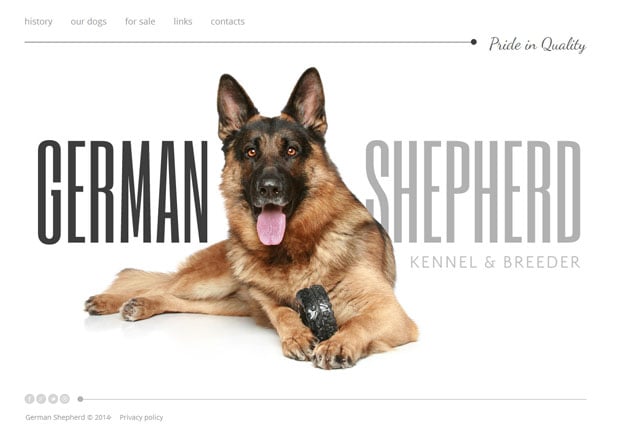Select the for sale menu item

140,21
